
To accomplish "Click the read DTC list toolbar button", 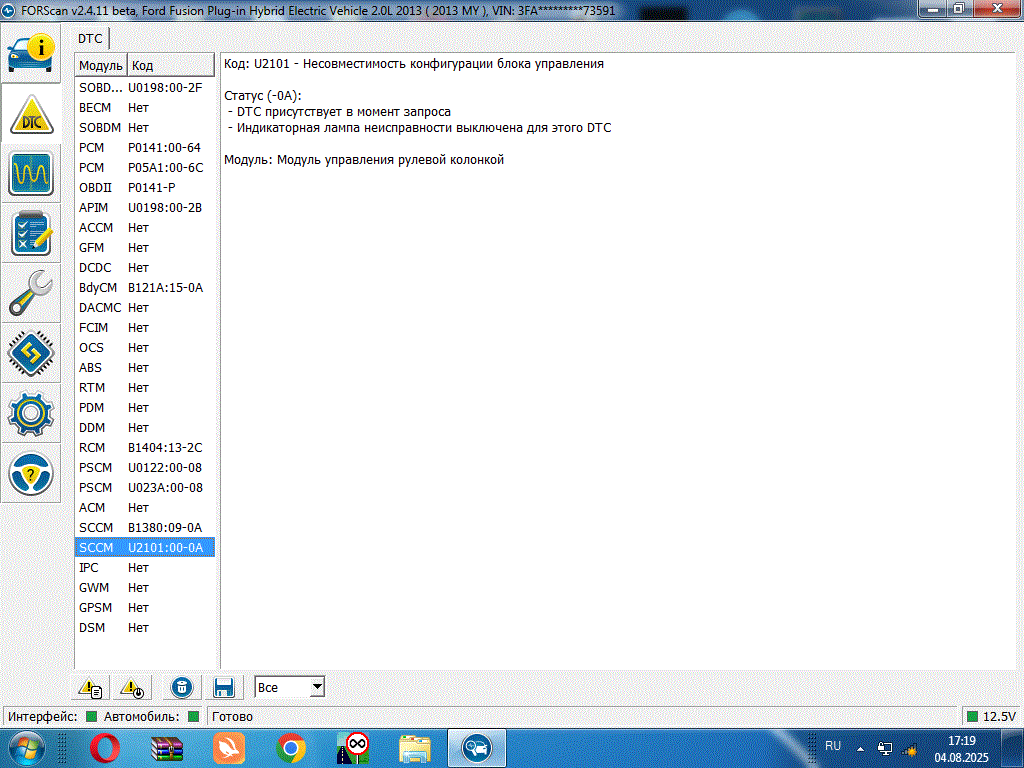I will pos(90,688).
